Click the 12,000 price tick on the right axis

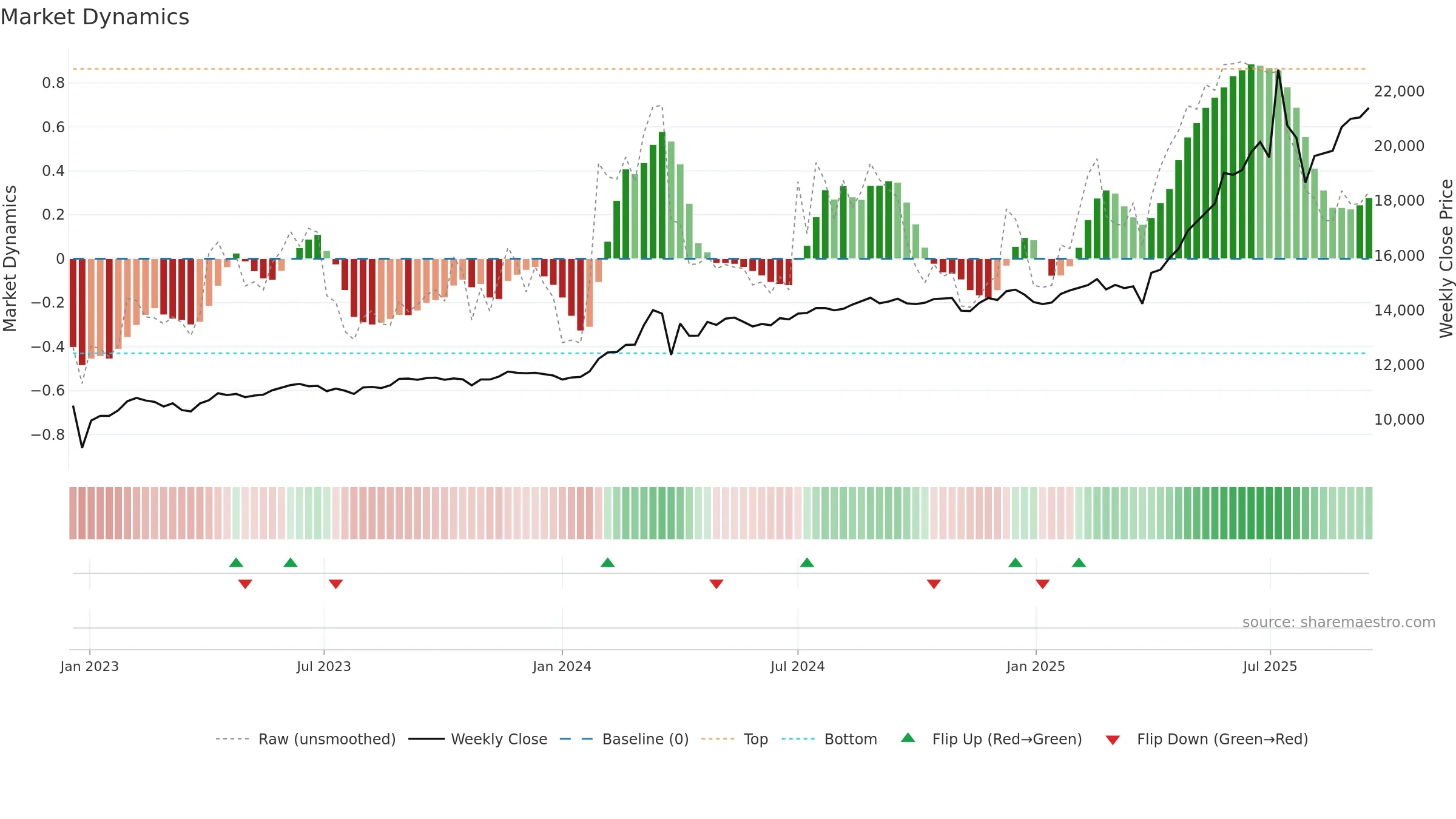(1400, 365)
